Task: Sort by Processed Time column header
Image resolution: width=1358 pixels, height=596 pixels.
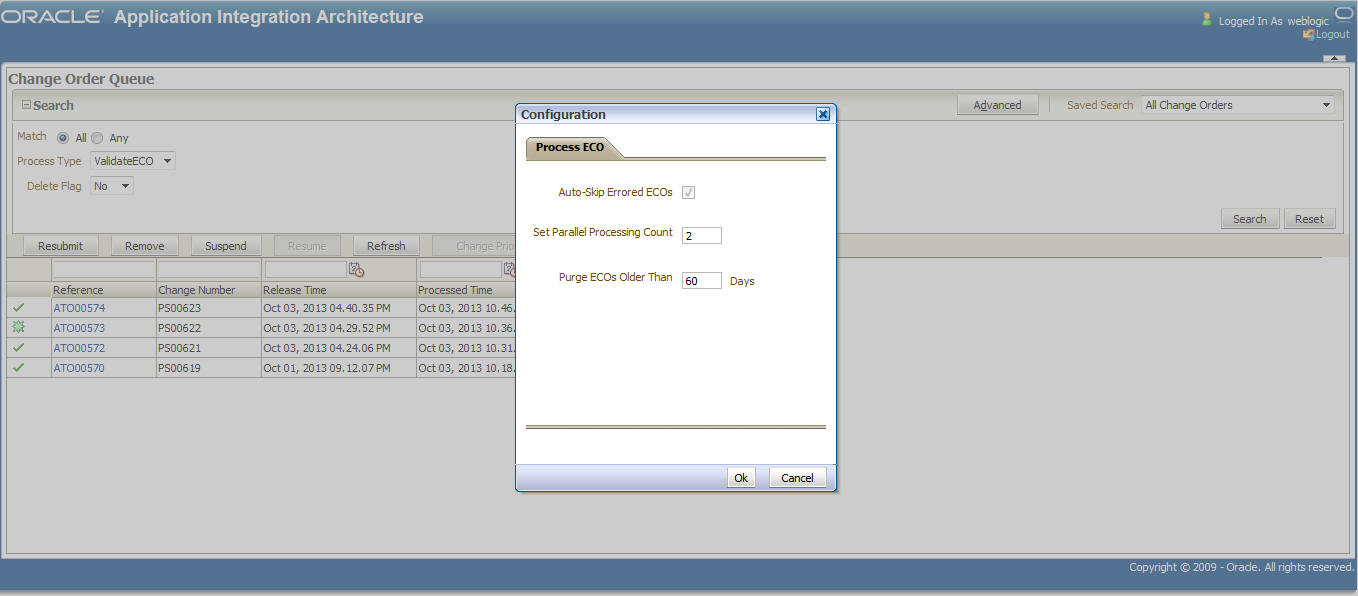Action: click(466, 290)
